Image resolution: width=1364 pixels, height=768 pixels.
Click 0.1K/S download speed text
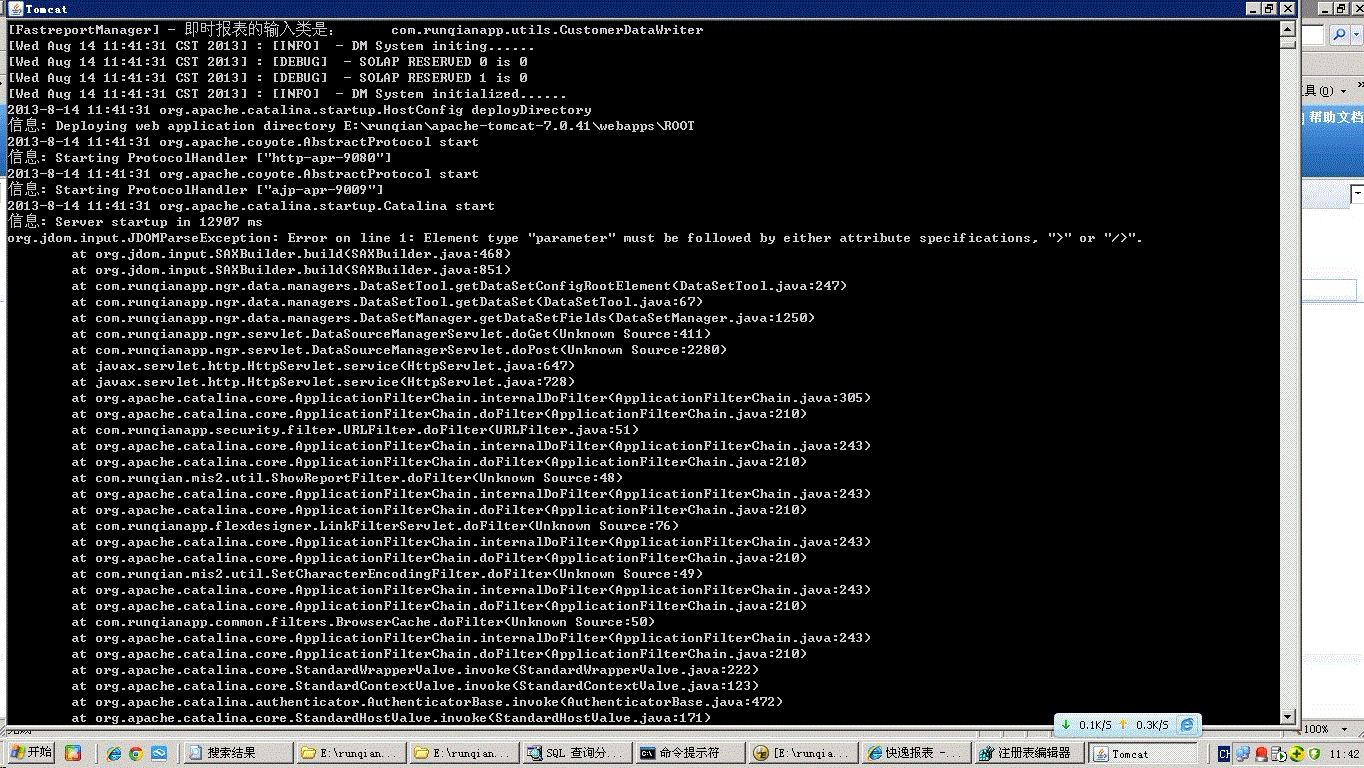1096,726
